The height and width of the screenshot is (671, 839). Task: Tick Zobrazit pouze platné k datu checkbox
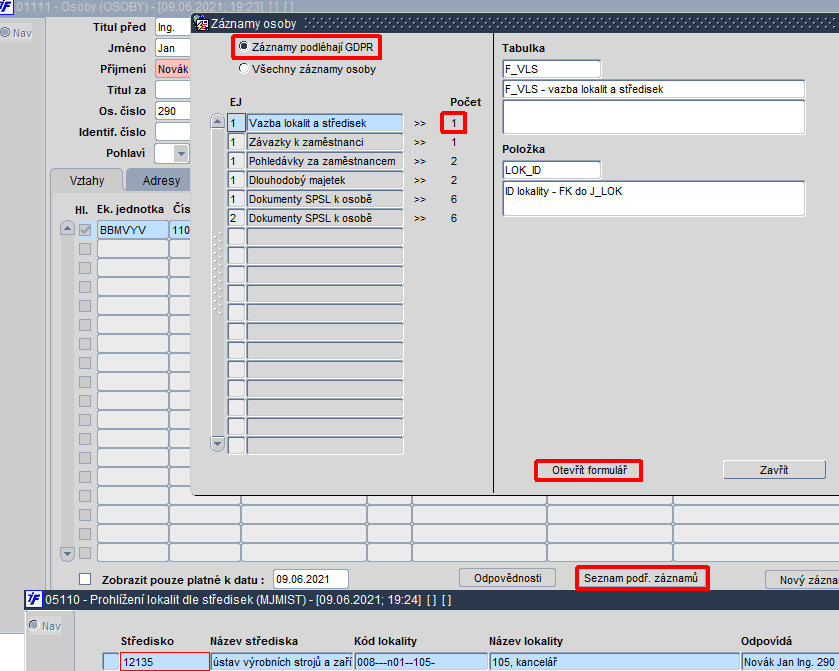(x=85, y=579)
